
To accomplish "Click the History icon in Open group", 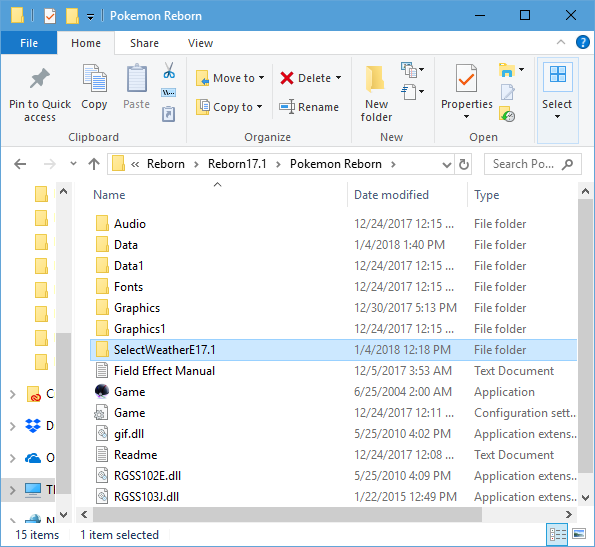I will pyautogui.click(x=507, y=114).
